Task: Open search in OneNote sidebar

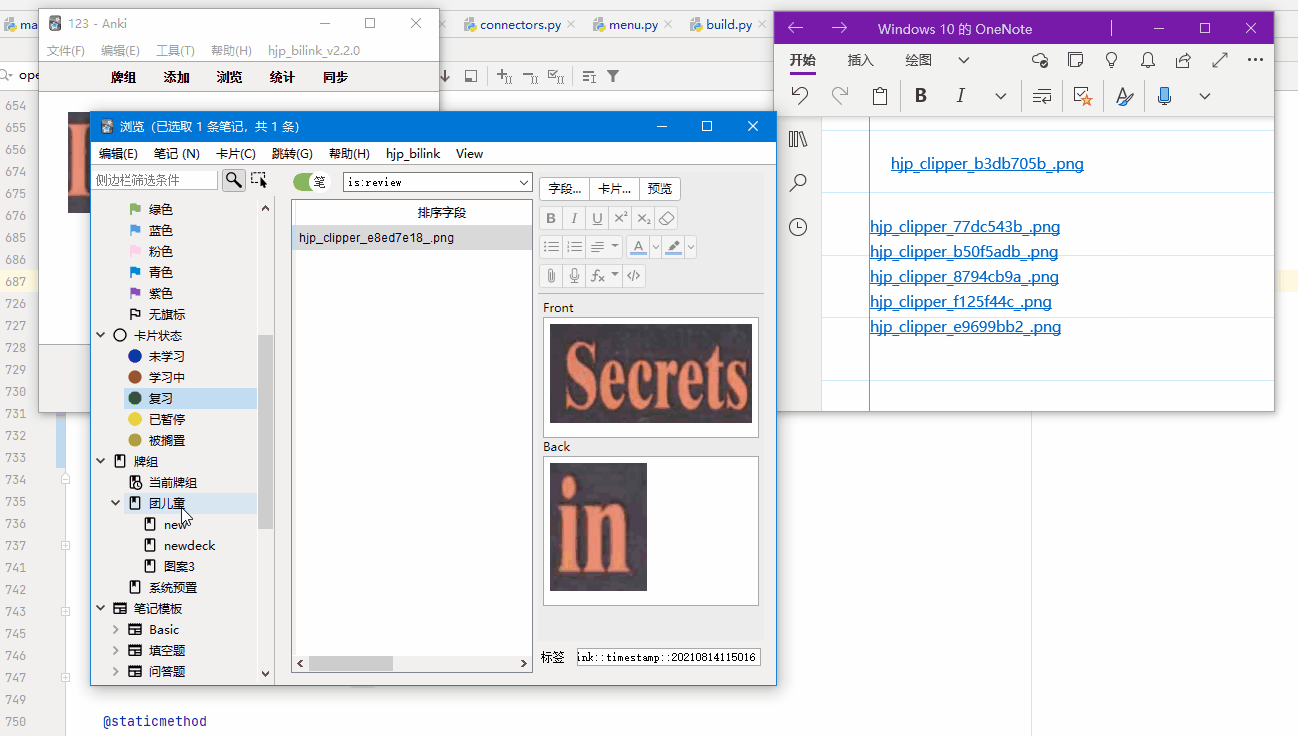Action: (798, 183)
